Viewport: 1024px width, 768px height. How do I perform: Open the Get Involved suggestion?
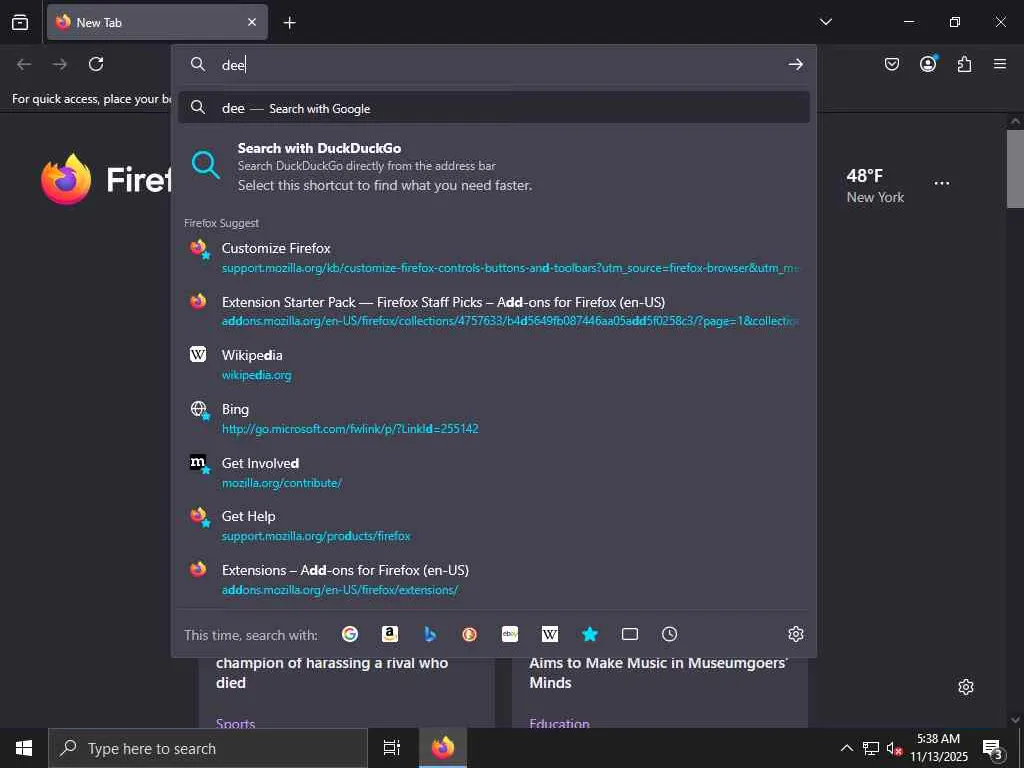494,472
